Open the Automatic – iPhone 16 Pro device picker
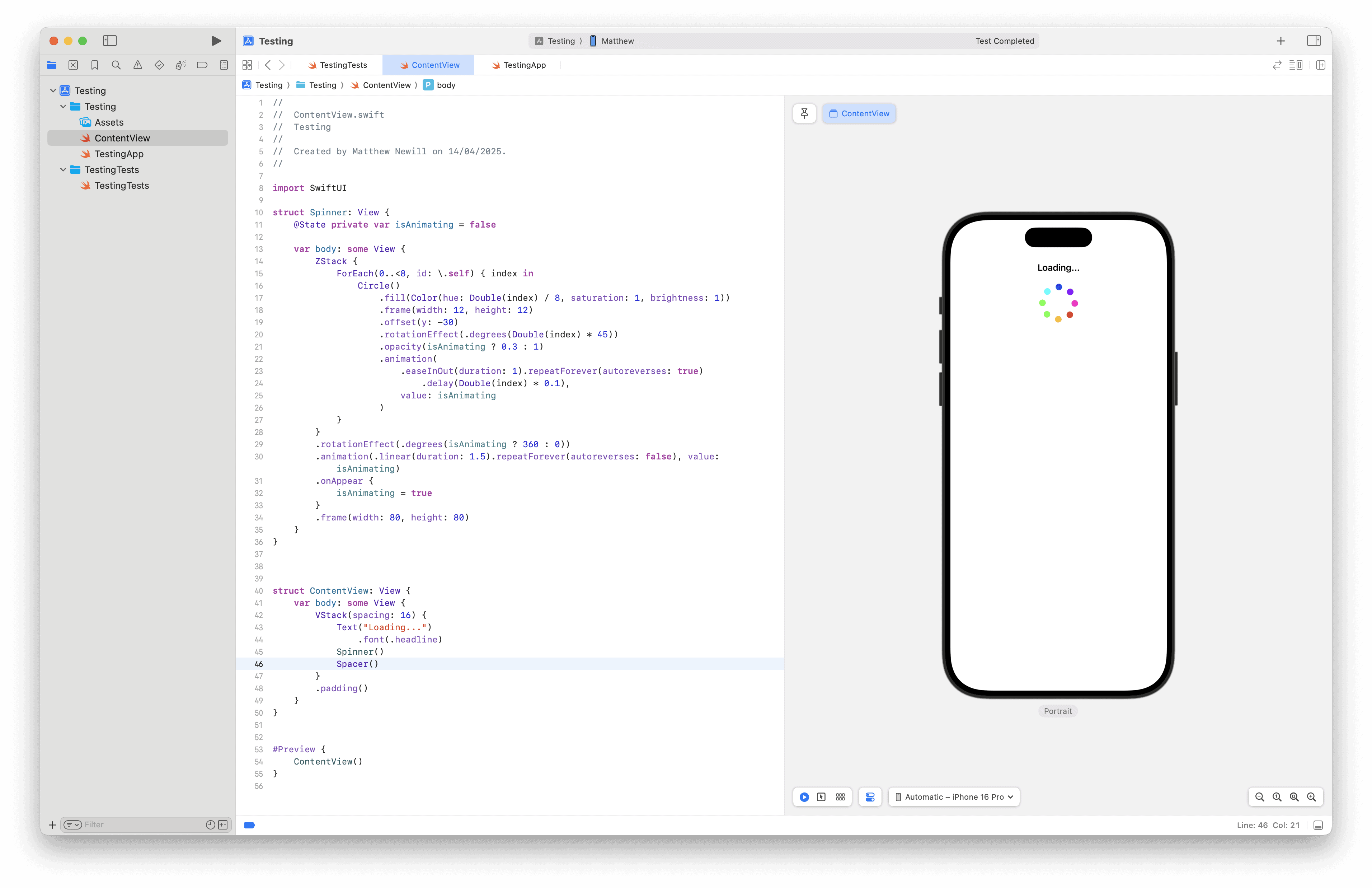 click(954, 797)
